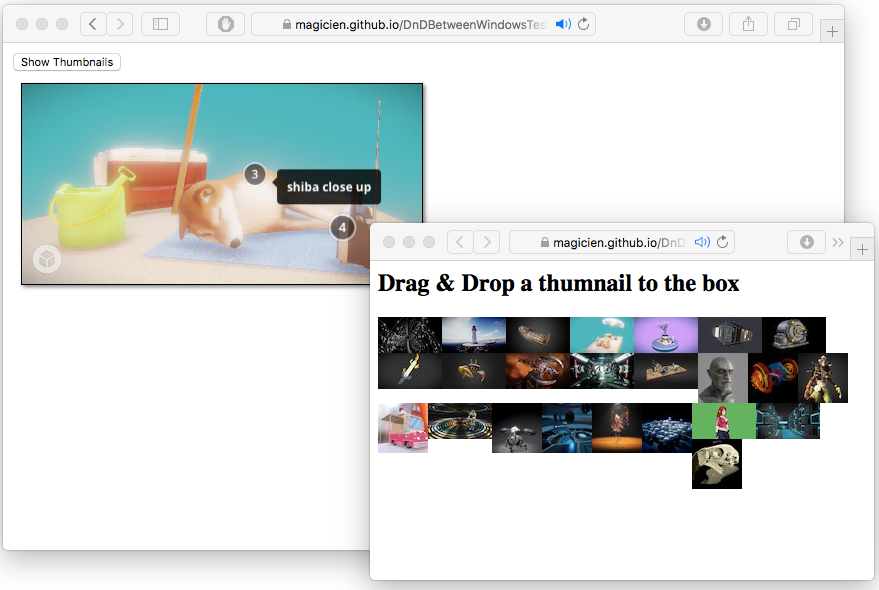
Task: Click the Sketchfab cube logo in viewer
Action: coord(47,259)
